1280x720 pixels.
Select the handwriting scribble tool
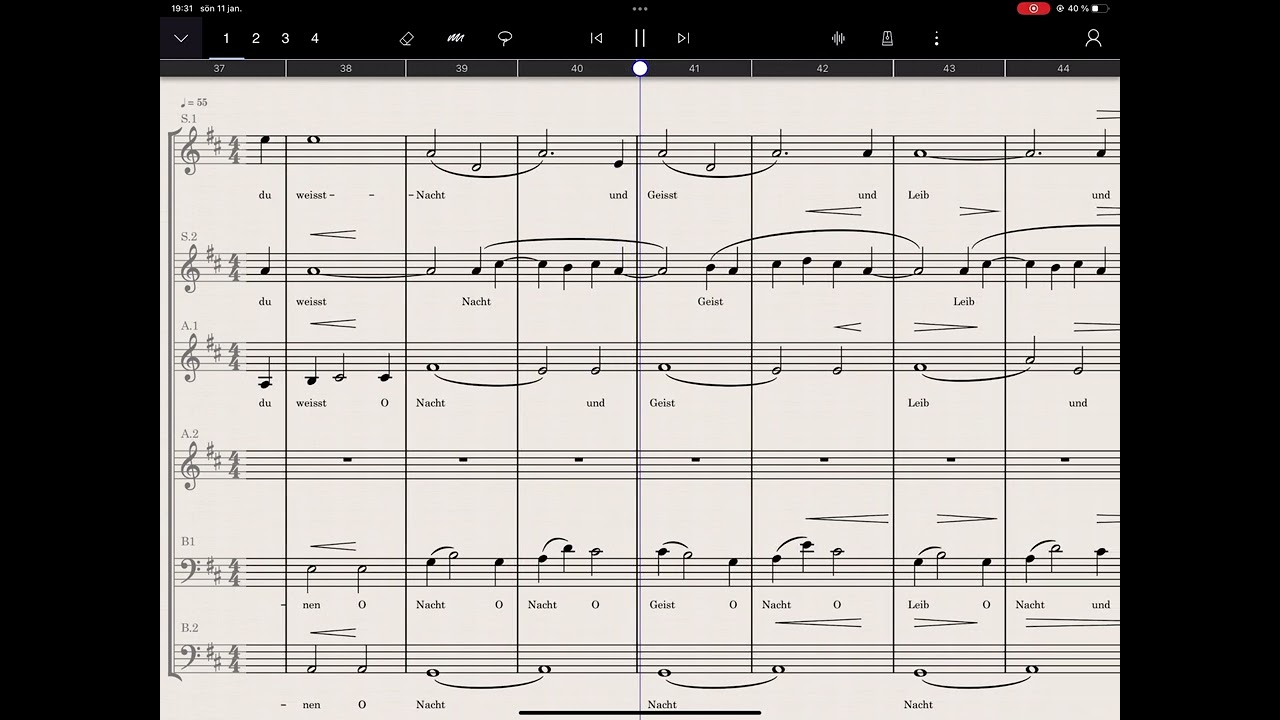456,38
